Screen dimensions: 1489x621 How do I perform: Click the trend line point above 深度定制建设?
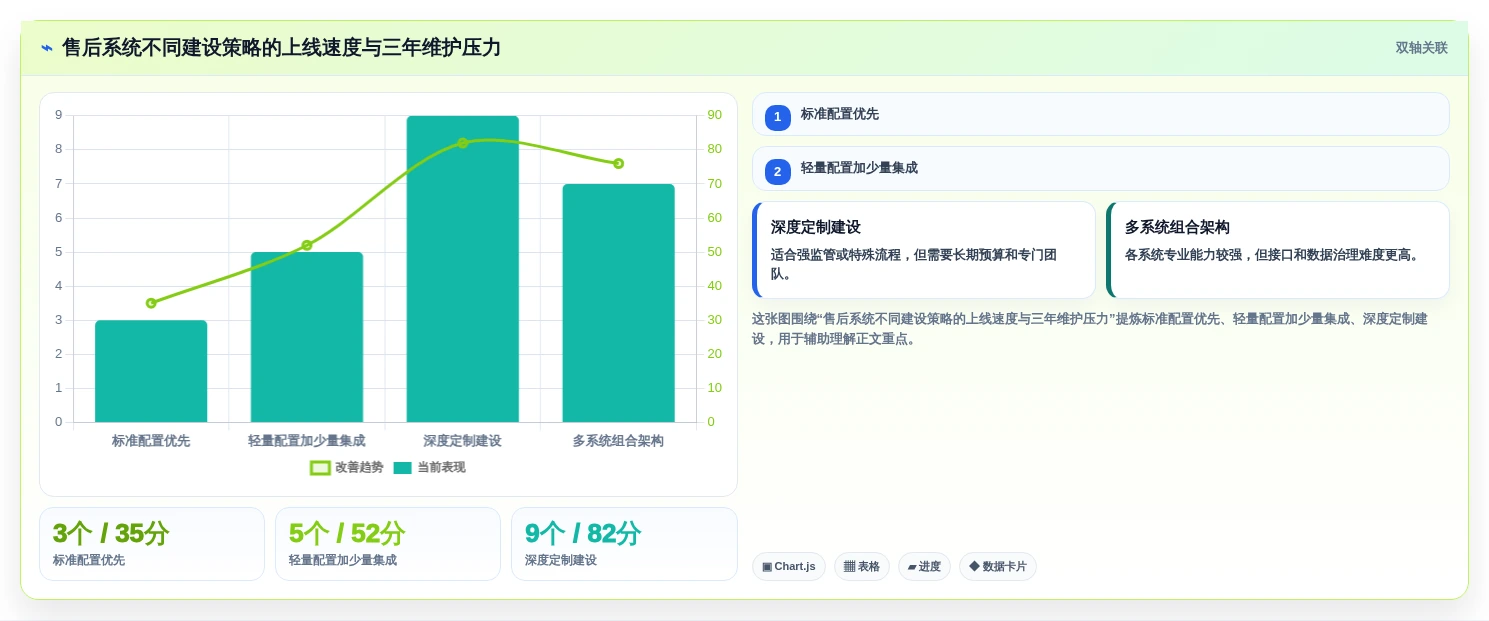pos(463,143)
